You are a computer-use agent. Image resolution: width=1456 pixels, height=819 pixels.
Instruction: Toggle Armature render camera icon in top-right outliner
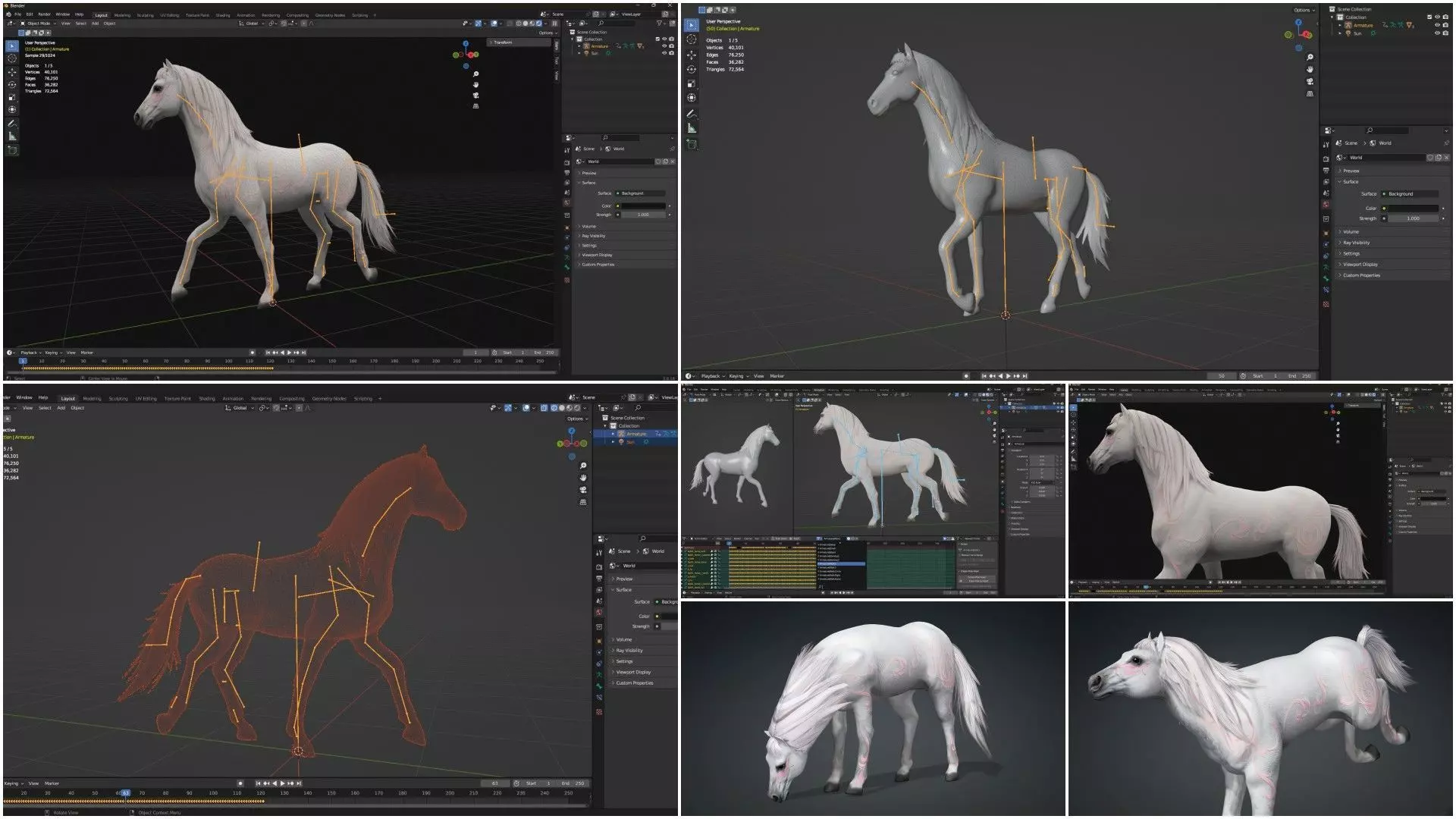coord(1445,25)
